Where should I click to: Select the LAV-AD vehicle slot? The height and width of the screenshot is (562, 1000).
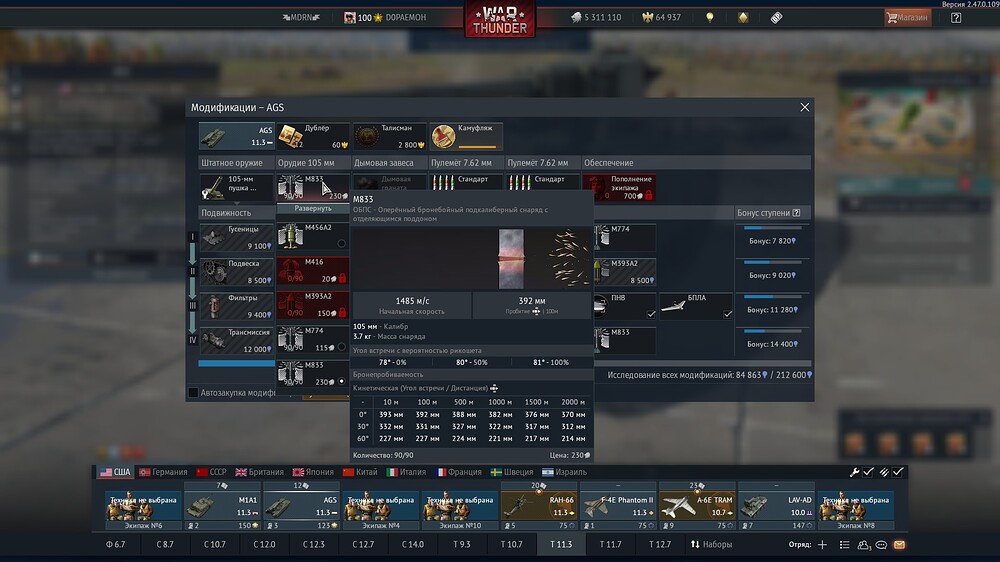776,505
